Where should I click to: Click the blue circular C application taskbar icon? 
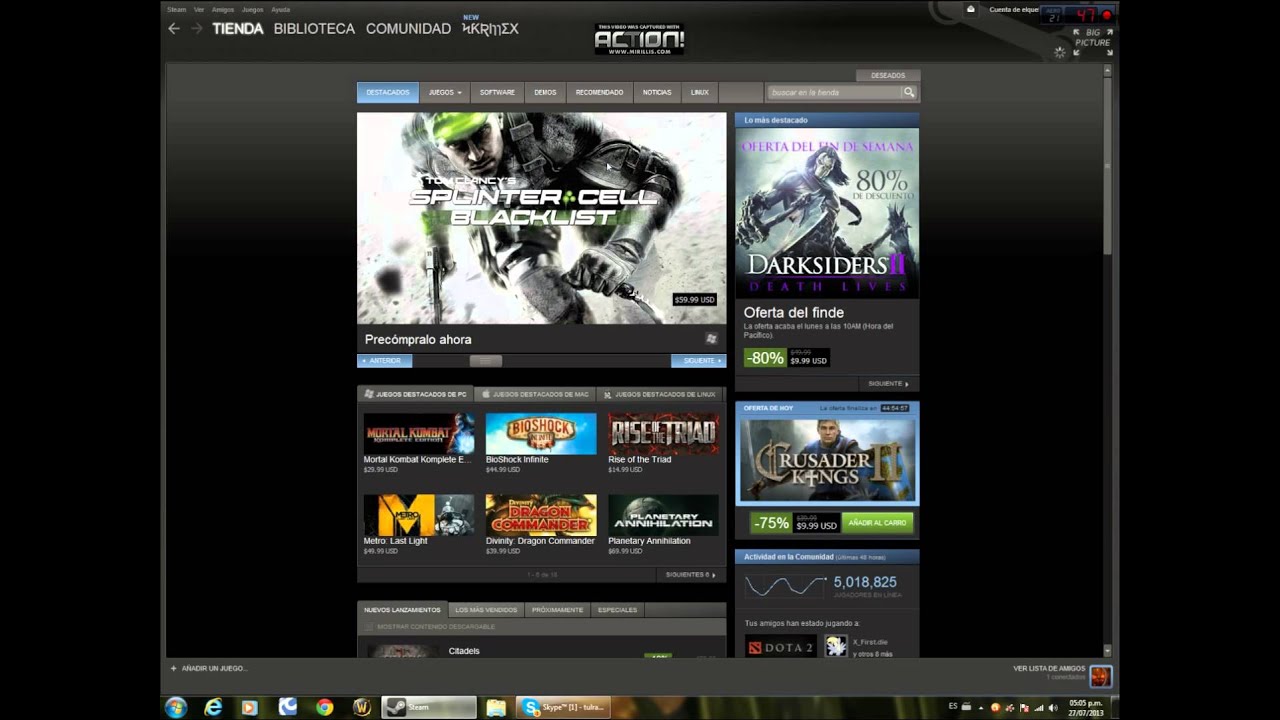click(288, 707)
